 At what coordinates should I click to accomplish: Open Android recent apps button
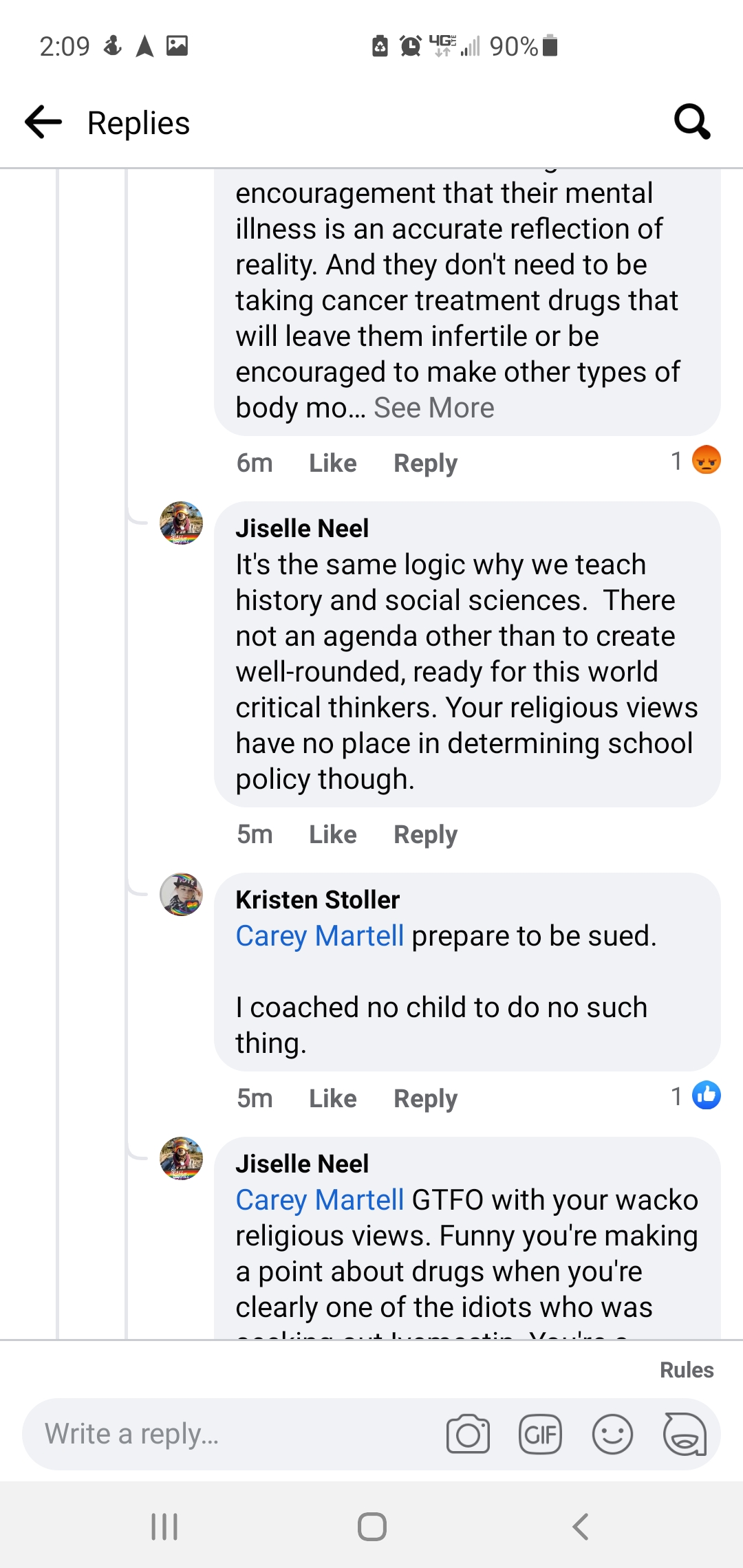pos(164,1525)
